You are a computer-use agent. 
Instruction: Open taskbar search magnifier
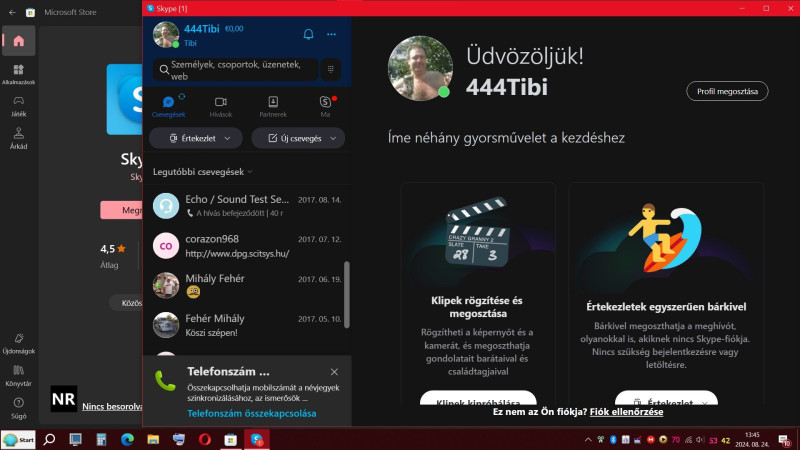pyautogui.click(x=49, y=439)
